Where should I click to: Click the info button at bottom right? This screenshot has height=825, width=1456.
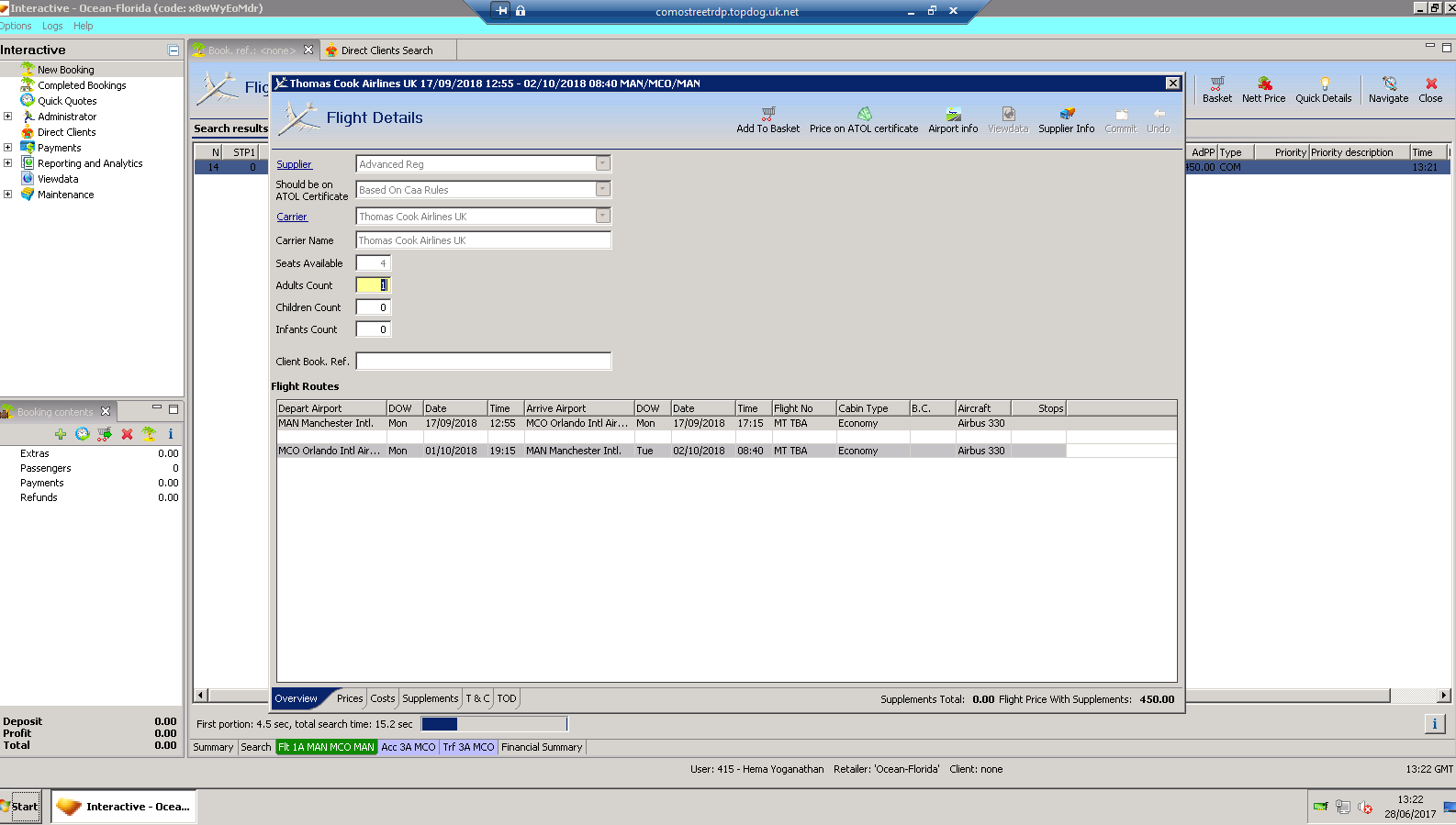point(1435,724)
